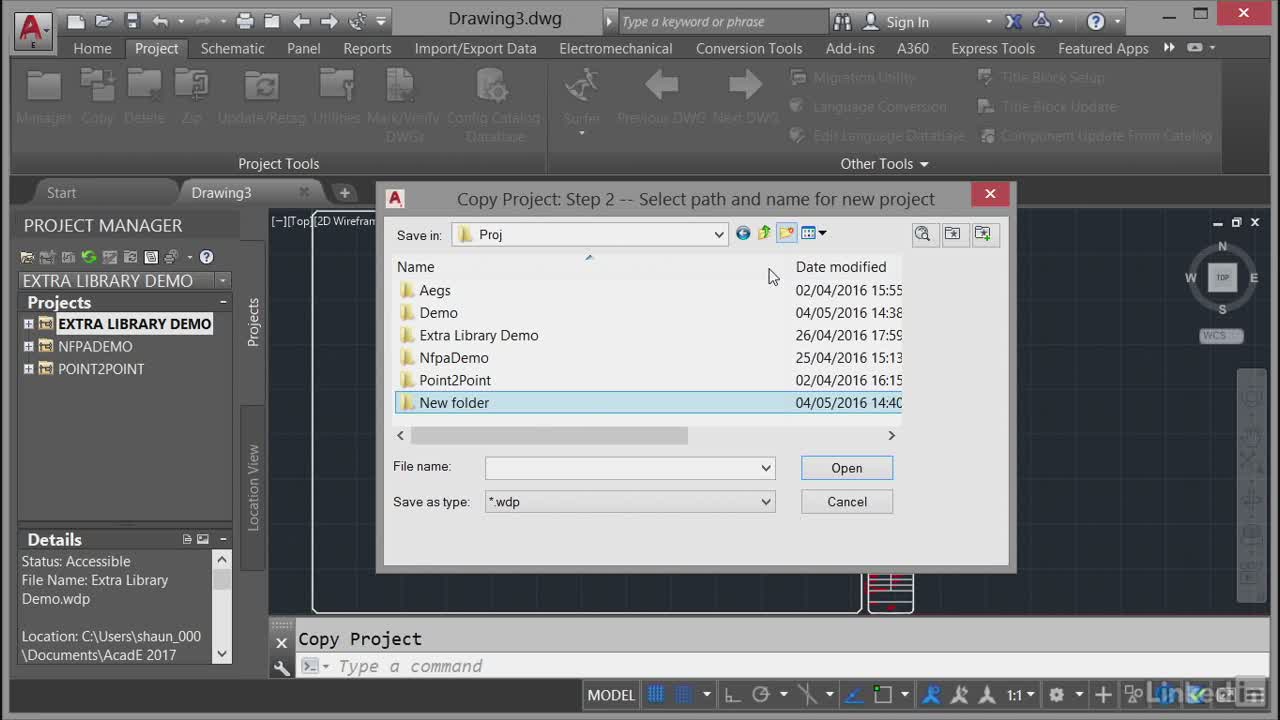1280x720 pixels.
Task: Open the Save in folder dropdown
Action: click(718, 235)
